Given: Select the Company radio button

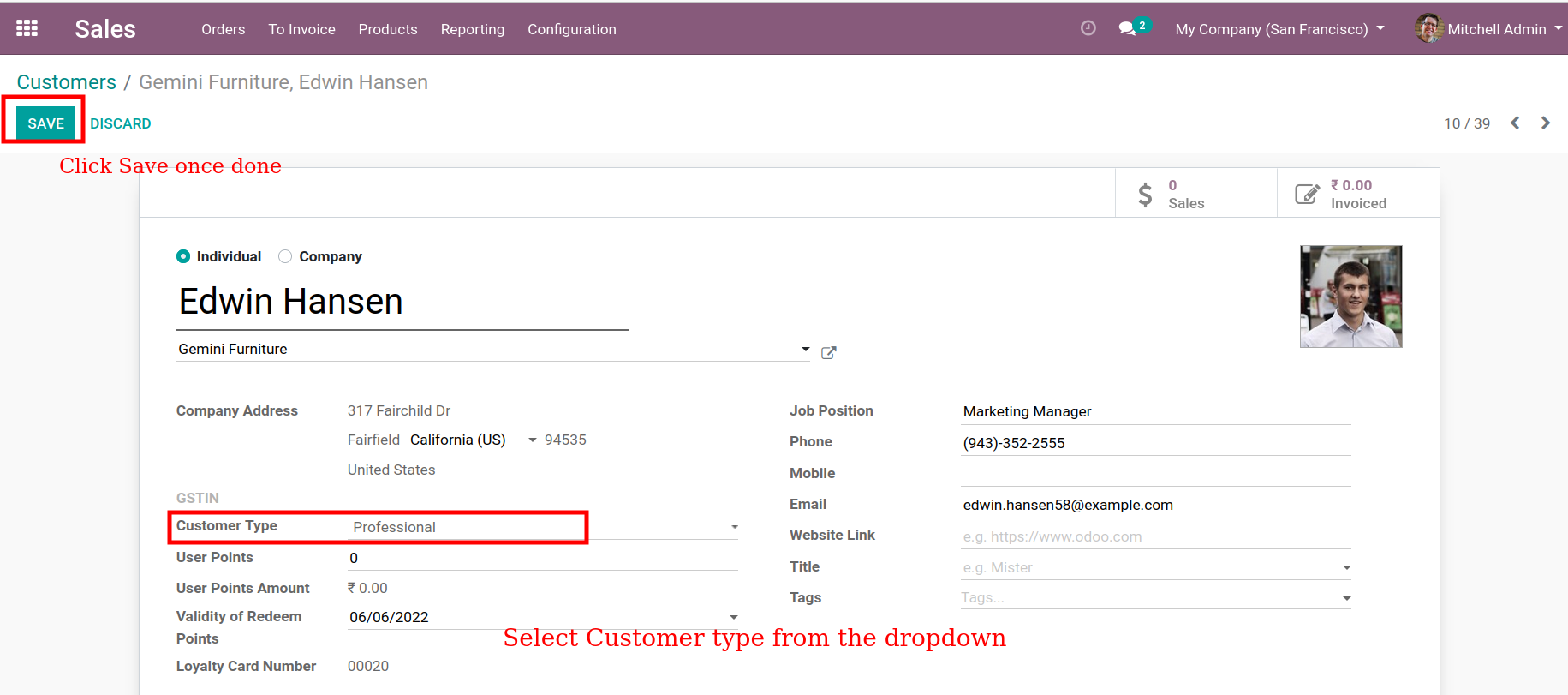Looking at the screenshot, I should pyautogui.click(x=285, y=256).
